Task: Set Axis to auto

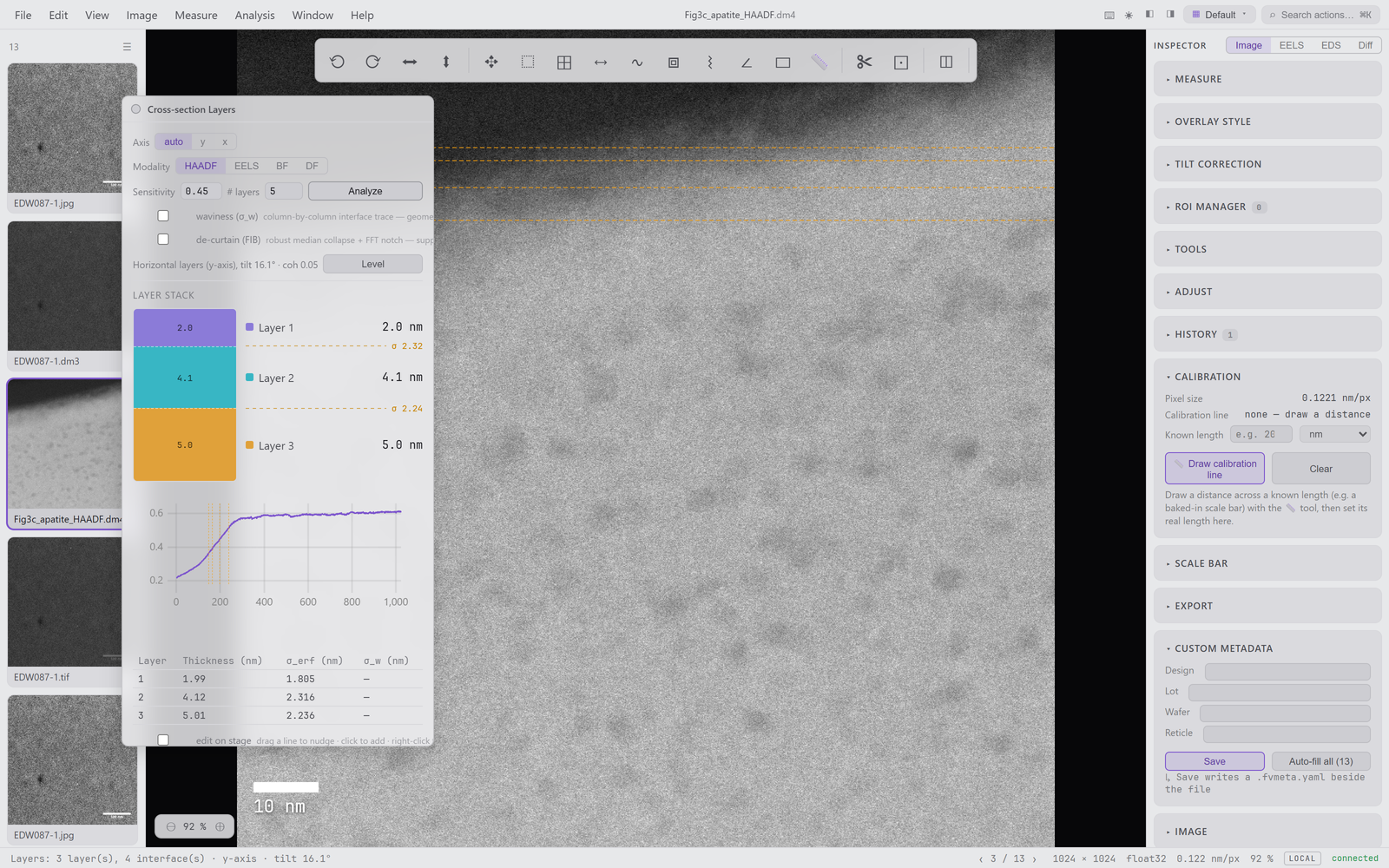Action: point(174,141)
